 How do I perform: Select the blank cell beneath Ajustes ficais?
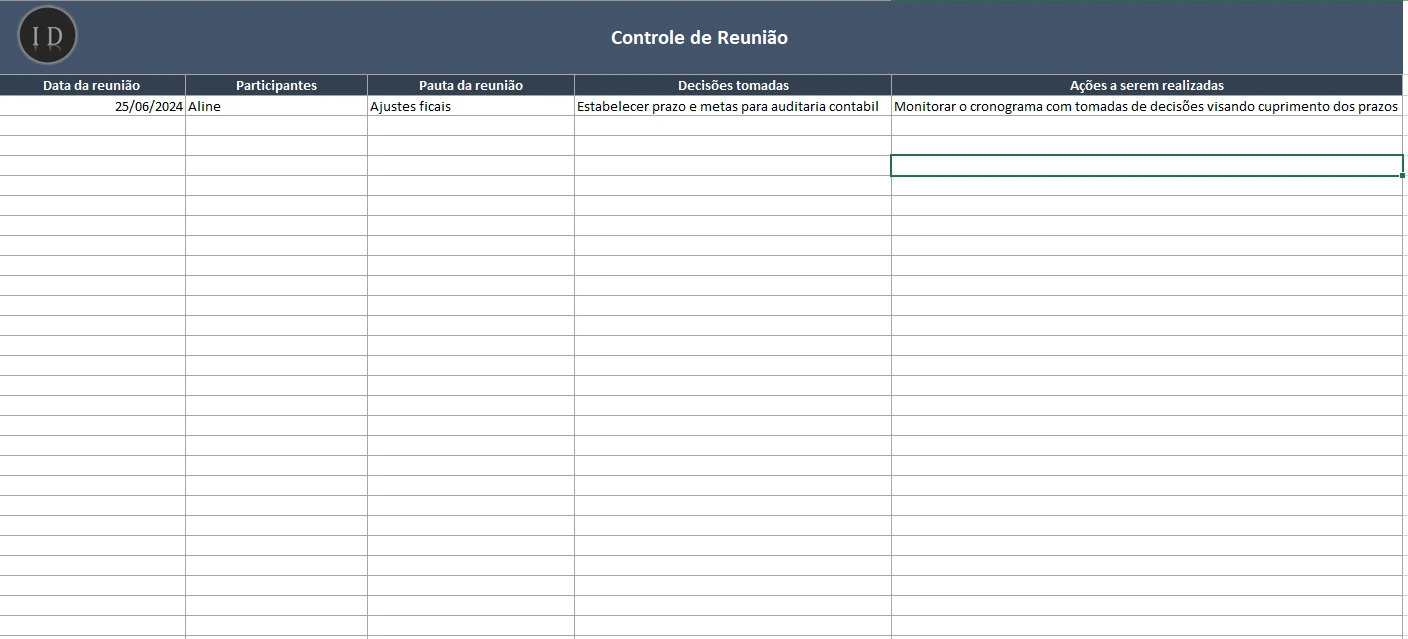(470, 126)
